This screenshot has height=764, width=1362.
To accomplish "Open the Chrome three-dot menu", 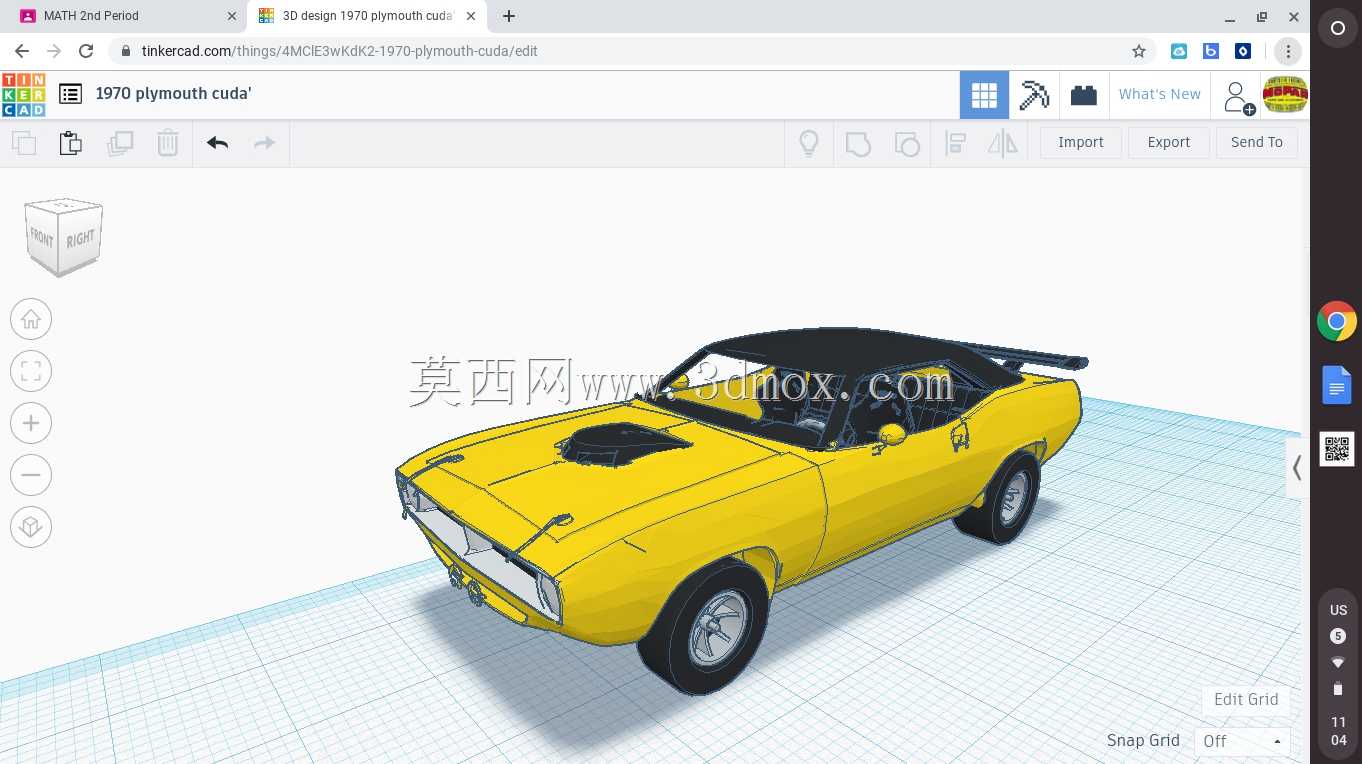I will 1288,51.
